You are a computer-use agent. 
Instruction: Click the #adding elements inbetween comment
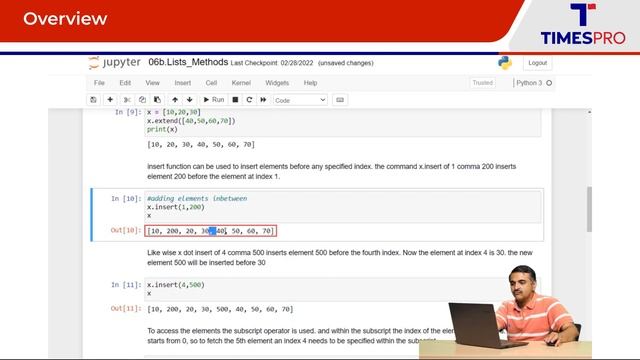pyautogui.click(x=197, y=198)
